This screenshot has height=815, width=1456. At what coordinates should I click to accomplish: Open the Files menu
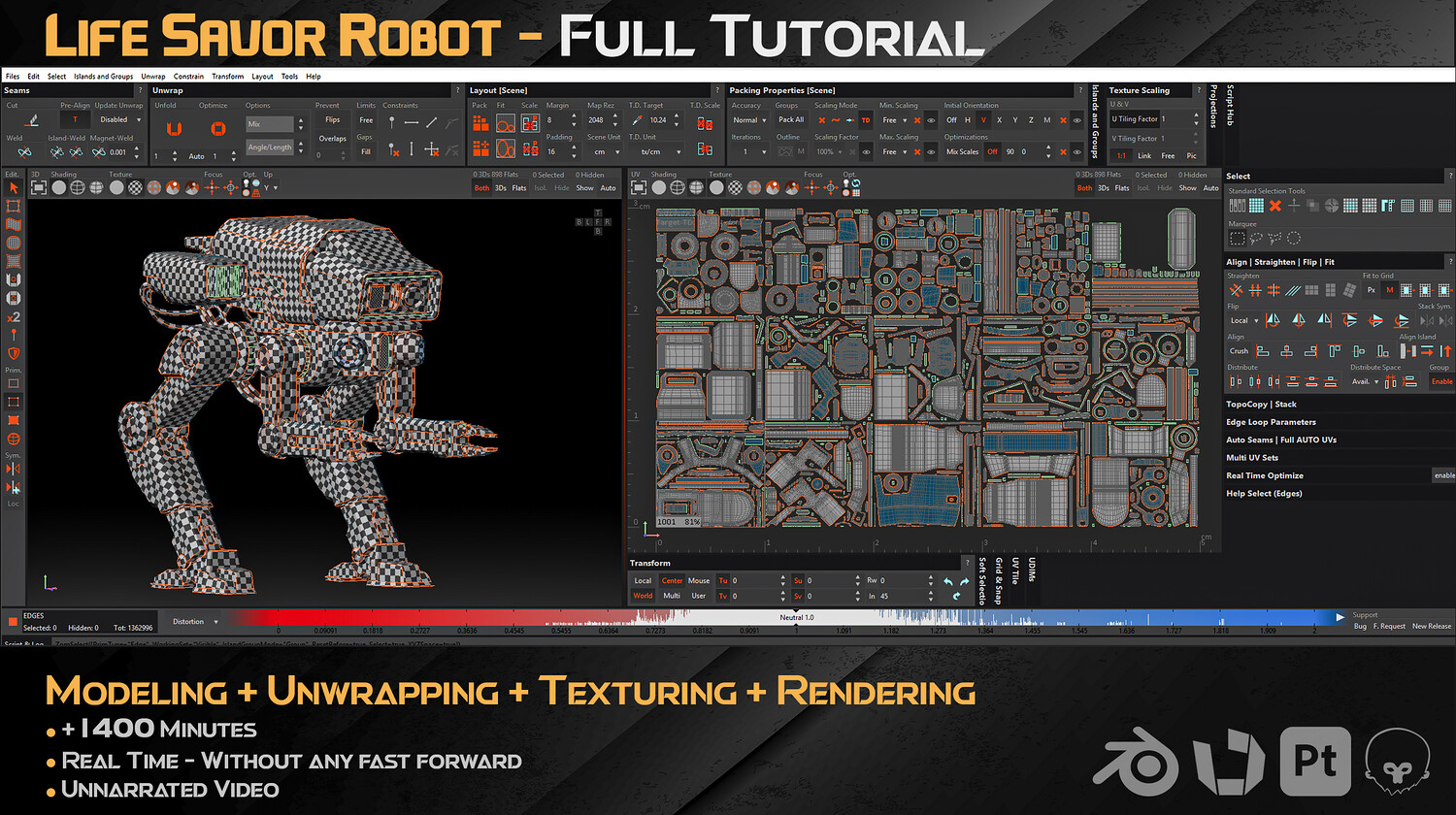(x=13, y=76)
